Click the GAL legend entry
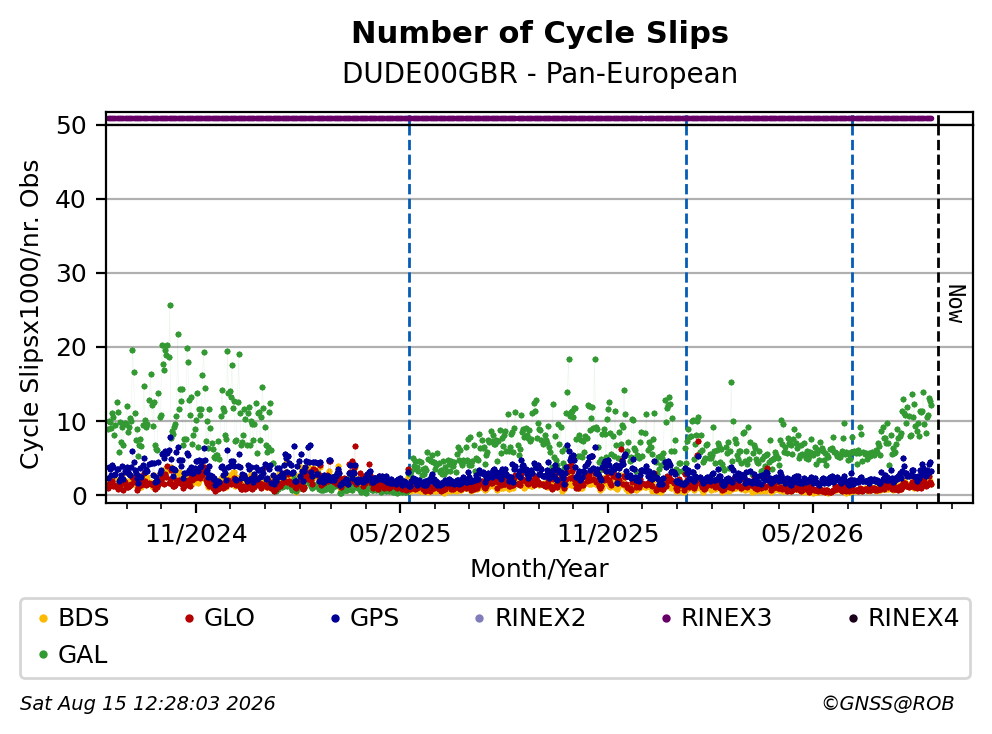Image resolution: width=992 pixels, height=734 pixels. click(73, 654)
